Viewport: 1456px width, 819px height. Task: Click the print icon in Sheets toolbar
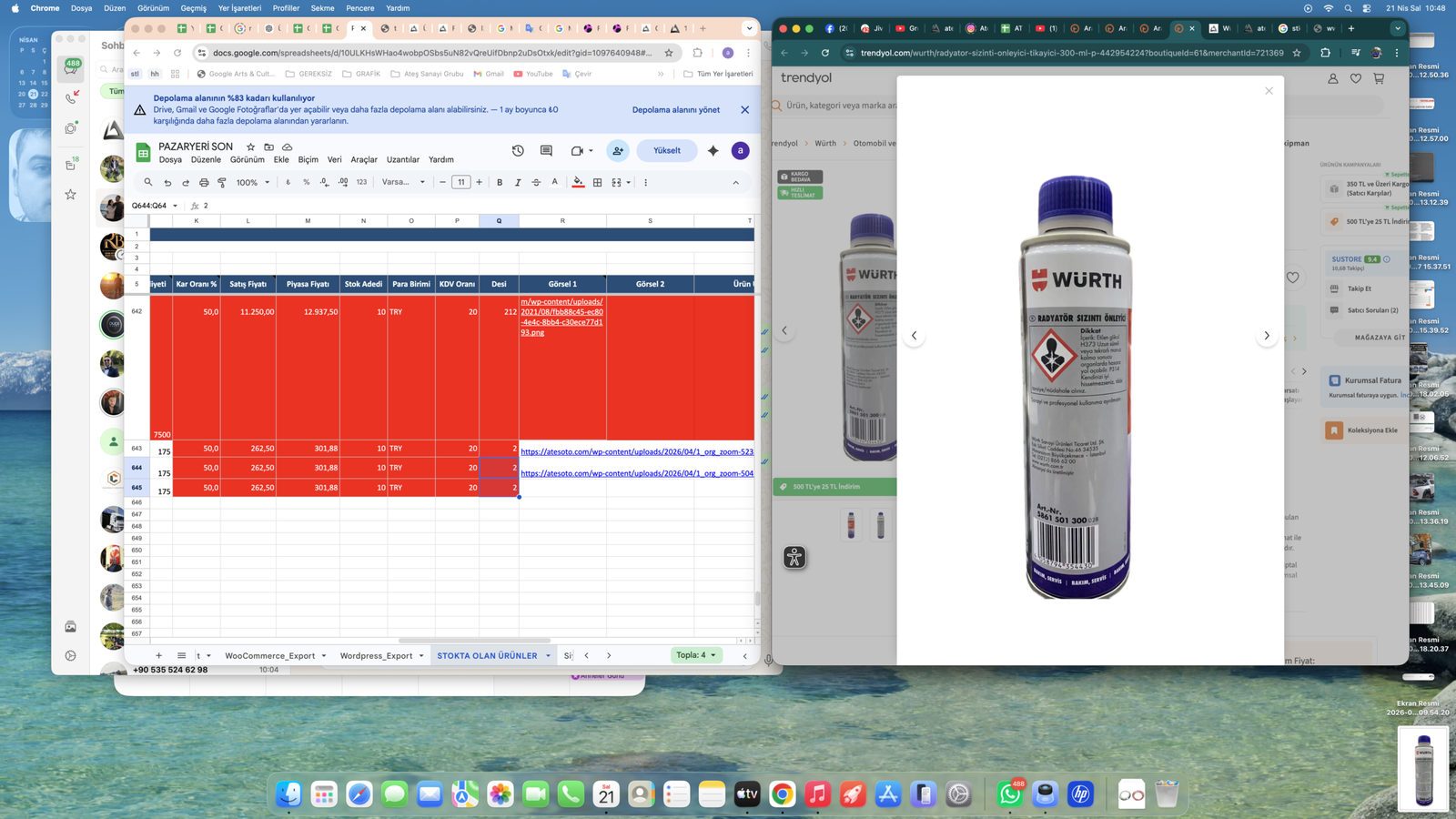pos(204,182)
